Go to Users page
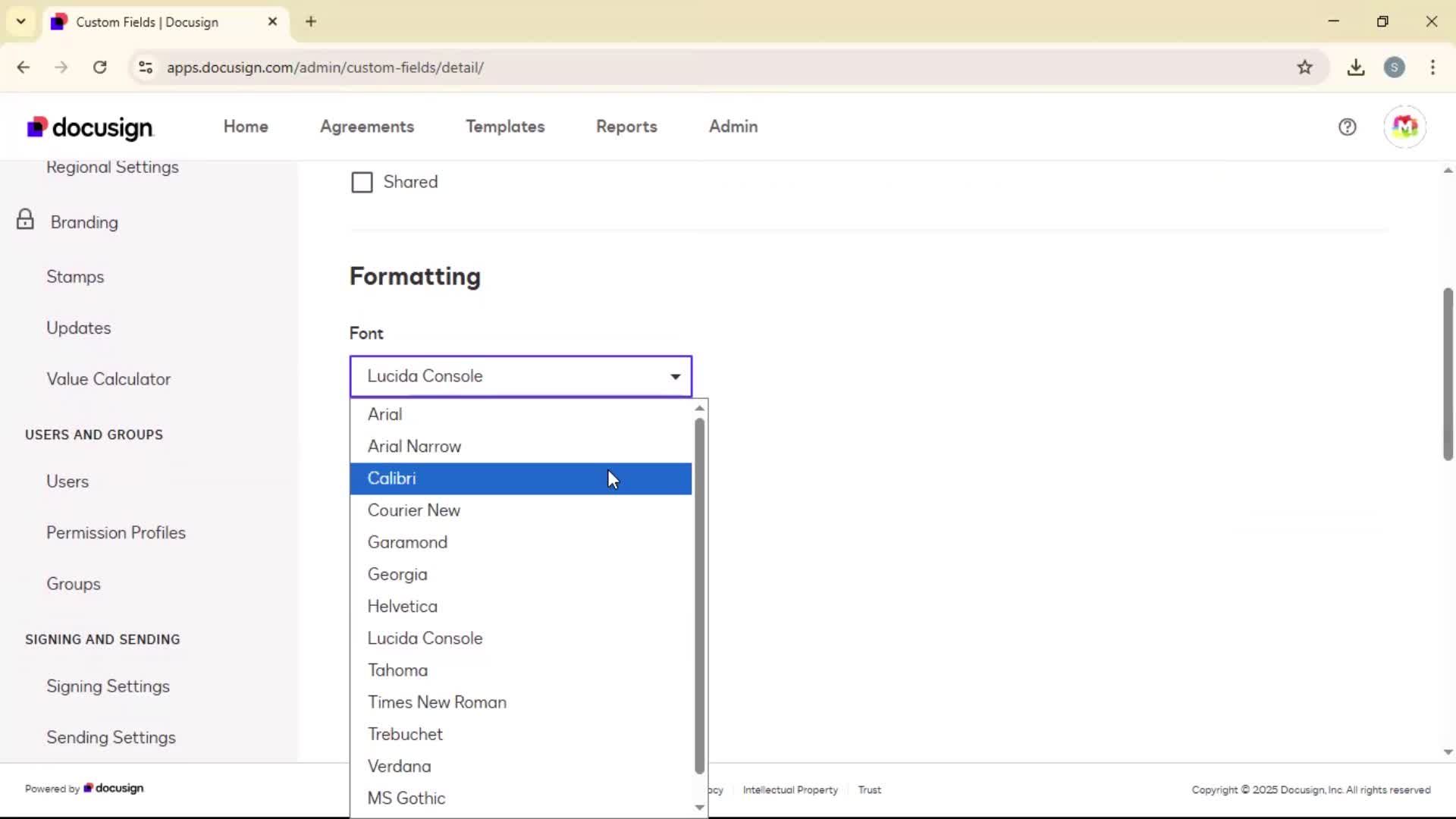 coord(67,482)
